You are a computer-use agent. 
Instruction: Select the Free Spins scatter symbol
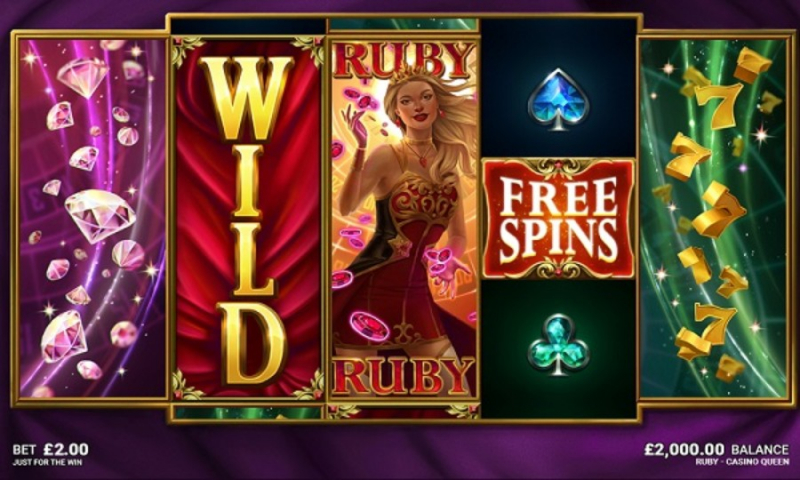(x=559, y=218)
